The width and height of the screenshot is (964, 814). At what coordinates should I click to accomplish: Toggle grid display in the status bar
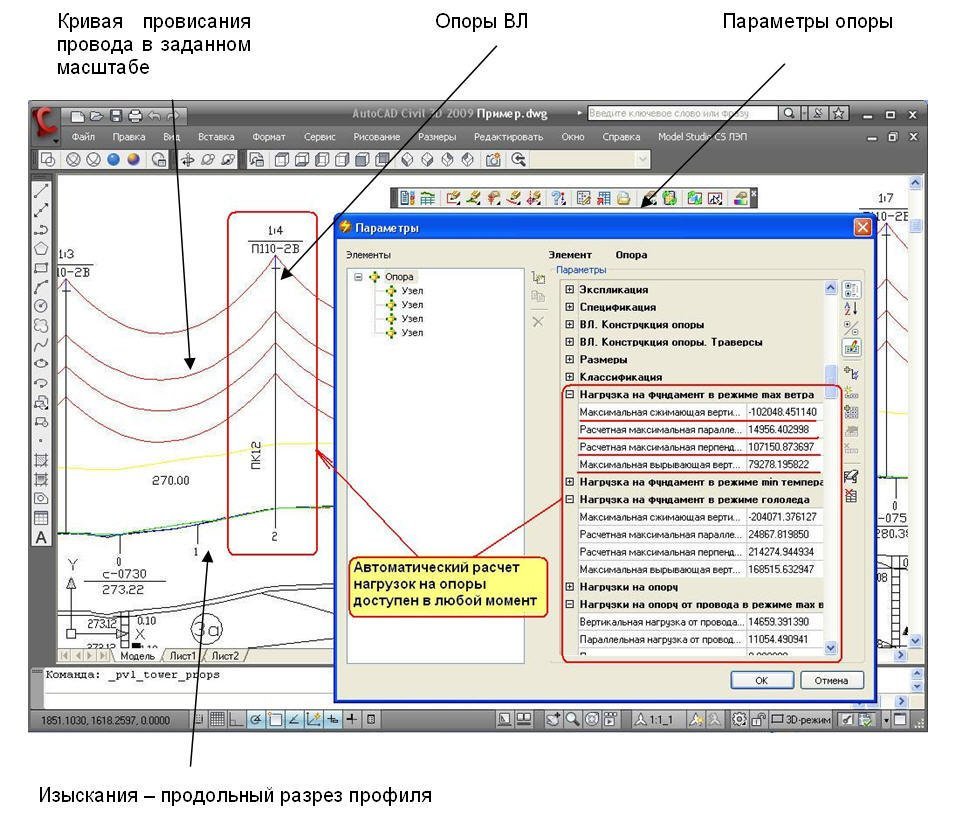pos(217,719)
